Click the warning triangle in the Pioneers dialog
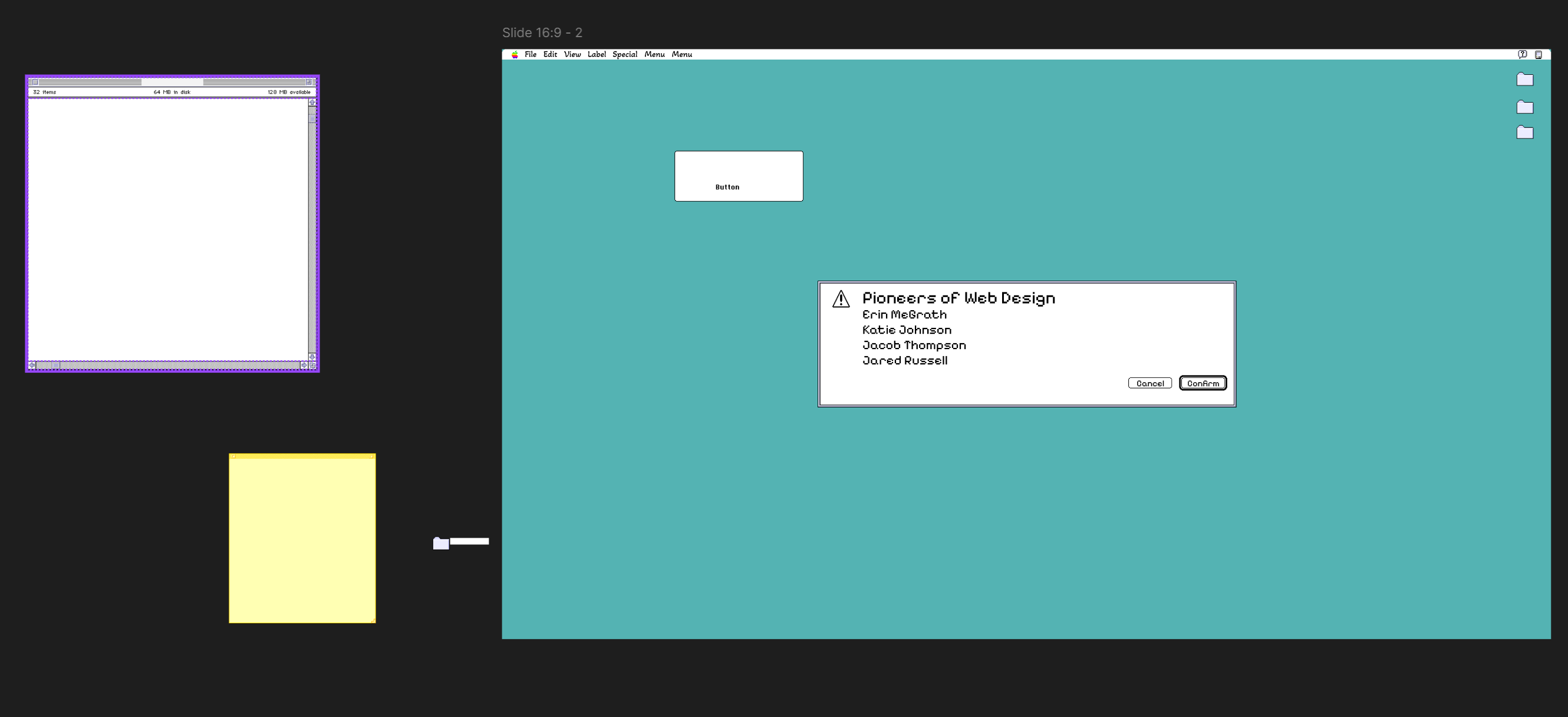This screenshot has height=717, width=1568. (x=842, y=299)
